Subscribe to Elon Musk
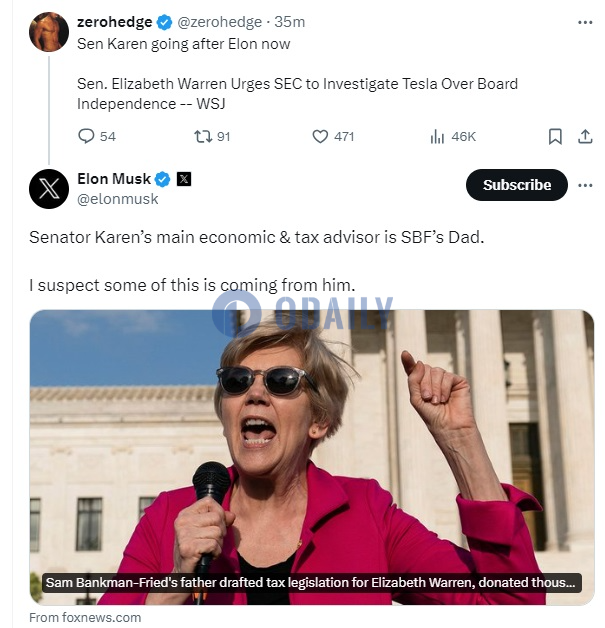Screen dimensions: 605x628 tap(516, 185)
